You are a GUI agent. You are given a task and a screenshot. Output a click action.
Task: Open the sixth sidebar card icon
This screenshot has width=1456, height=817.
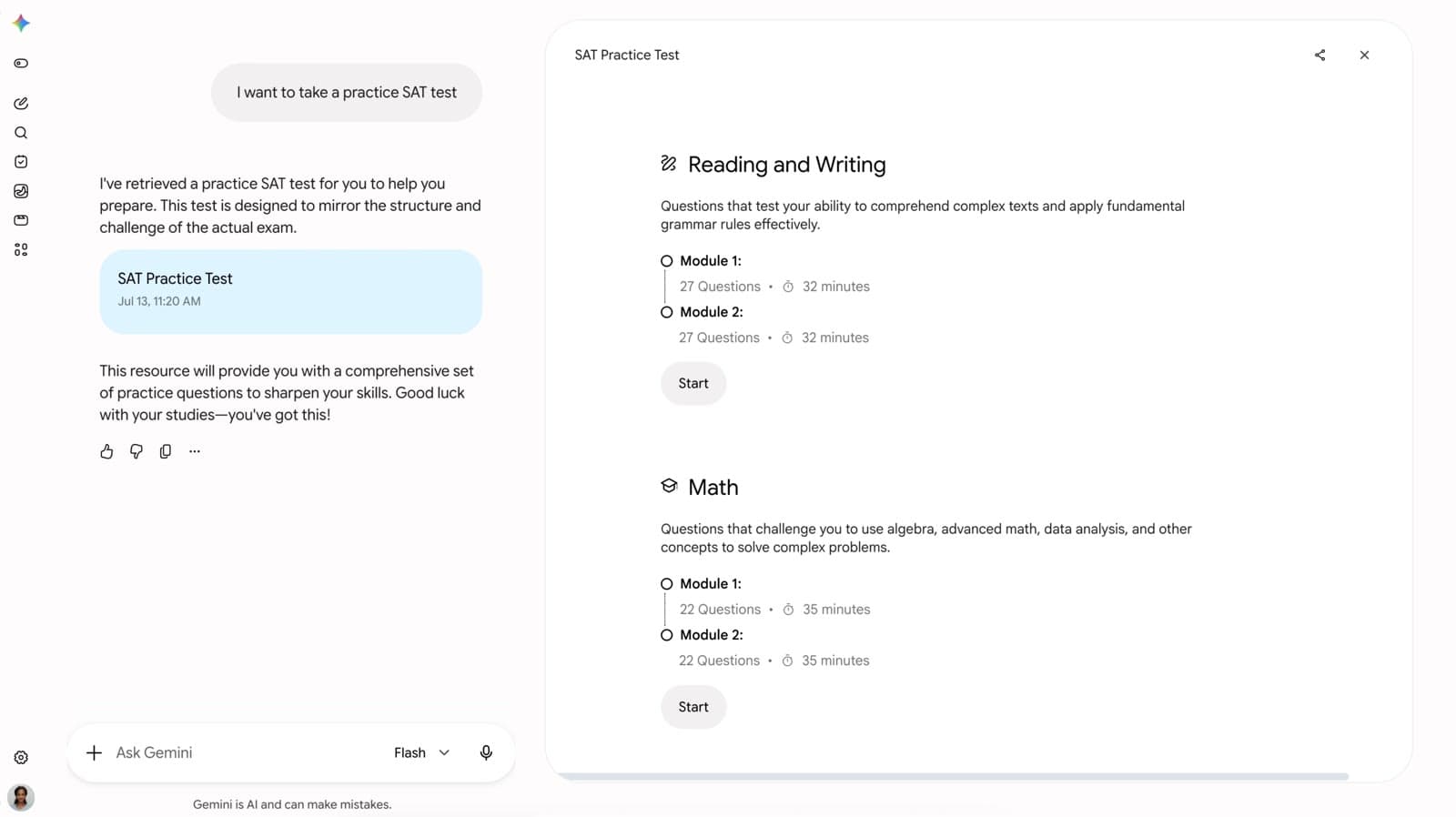point(21,220)
